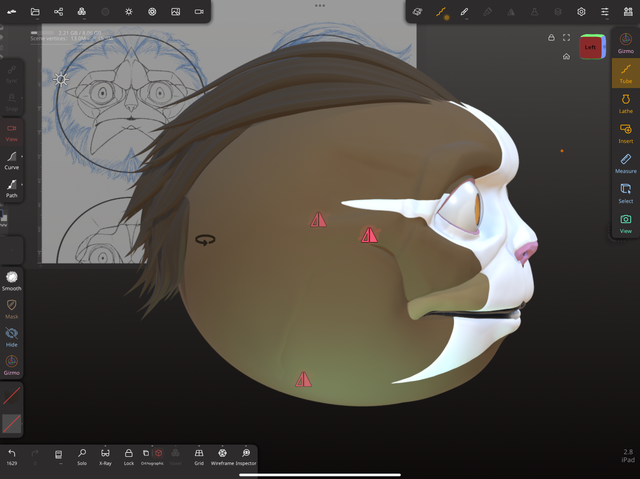Open the Scene hierarchy menu

pyautogui.click(x=58, y=11)
